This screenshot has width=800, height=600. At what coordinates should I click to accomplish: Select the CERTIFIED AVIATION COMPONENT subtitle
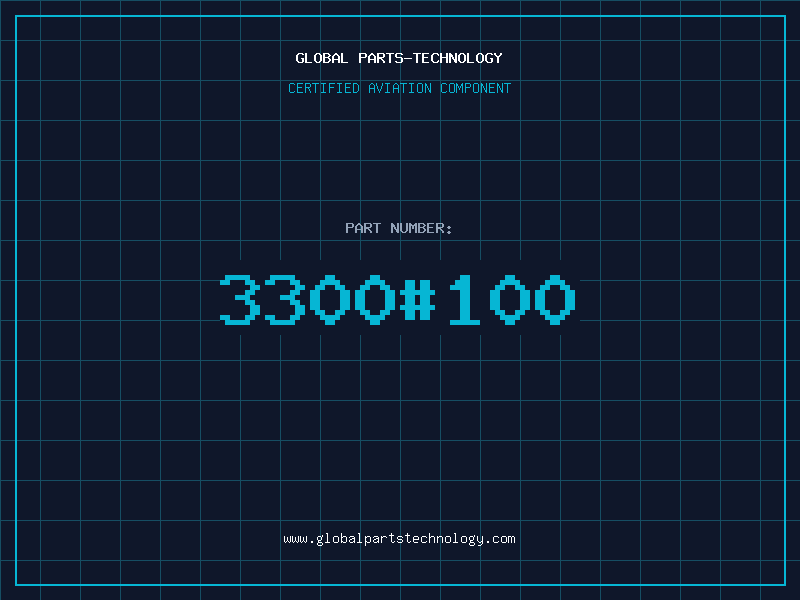point(399,88)
